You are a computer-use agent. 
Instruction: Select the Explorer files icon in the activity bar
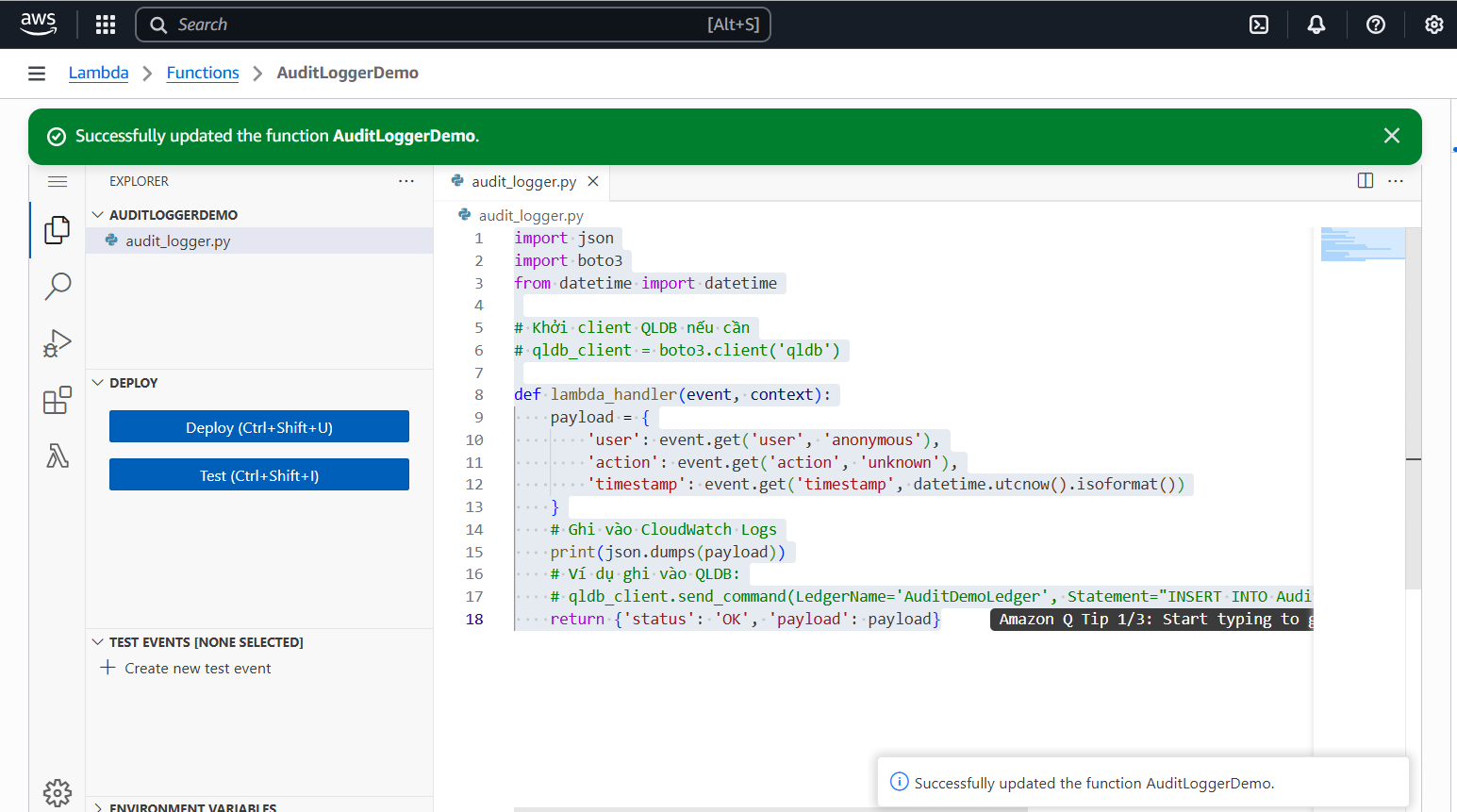click(x=58, y=229)
